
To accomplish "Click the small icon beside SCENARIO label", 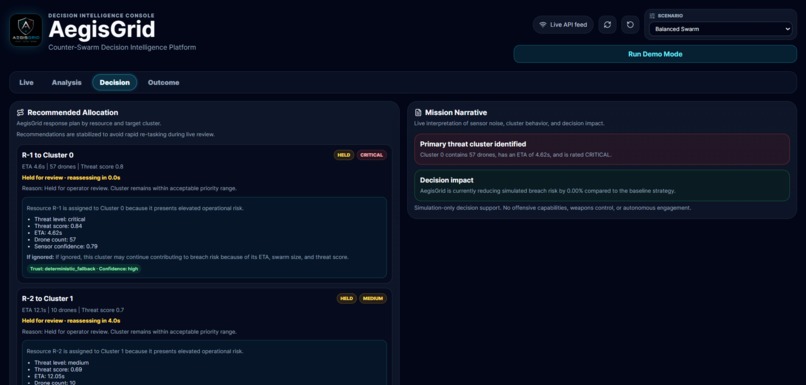I will click(652, 16).
